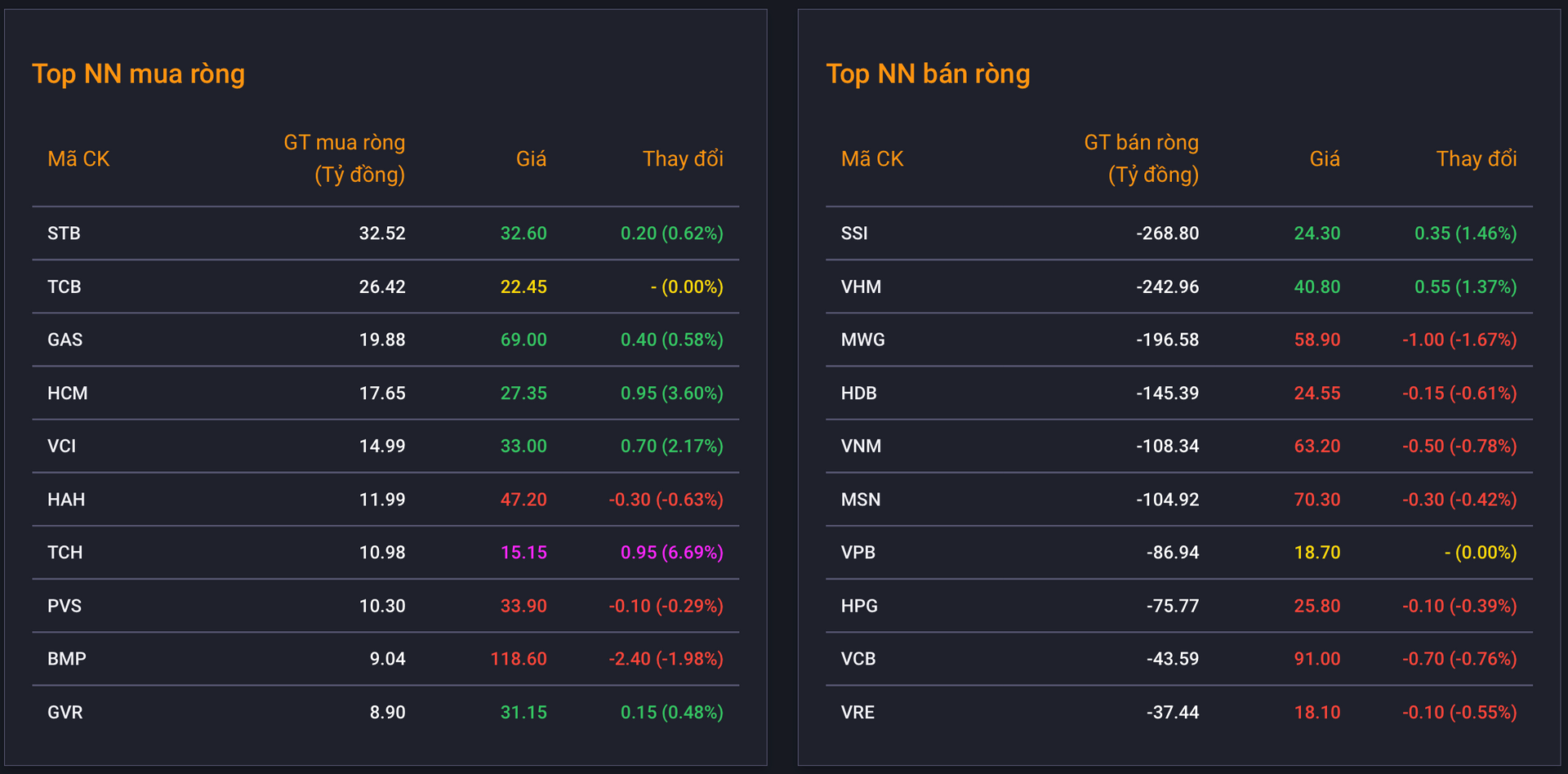Select stock code MSN
1568x774 pixels.
tap(861, 499)
